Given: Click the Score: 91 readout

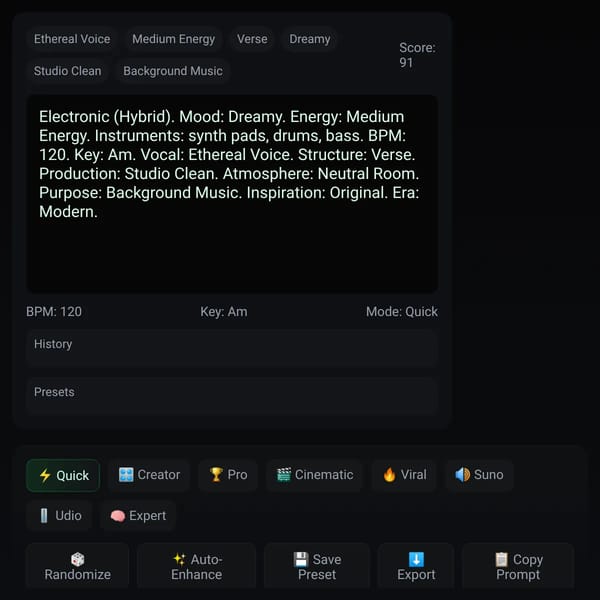Looking at the screenshot, I should [417, 55].
